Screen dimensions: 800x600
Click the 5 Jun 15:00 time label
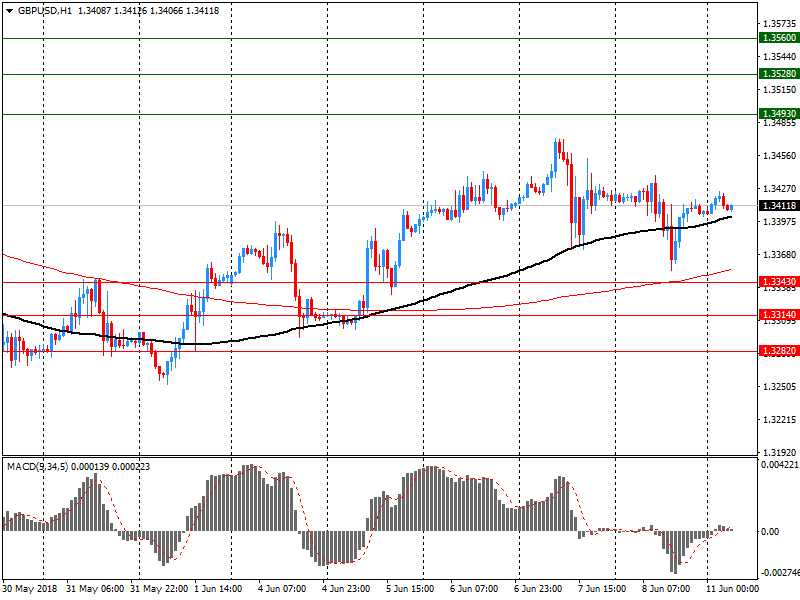(410, 589)
